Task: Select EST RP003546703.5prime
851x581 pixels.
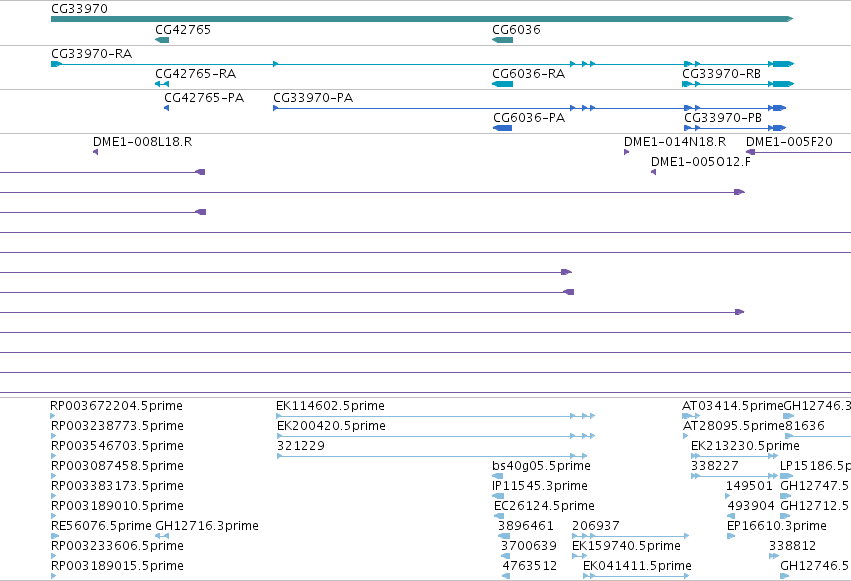Action: (54, 456)
